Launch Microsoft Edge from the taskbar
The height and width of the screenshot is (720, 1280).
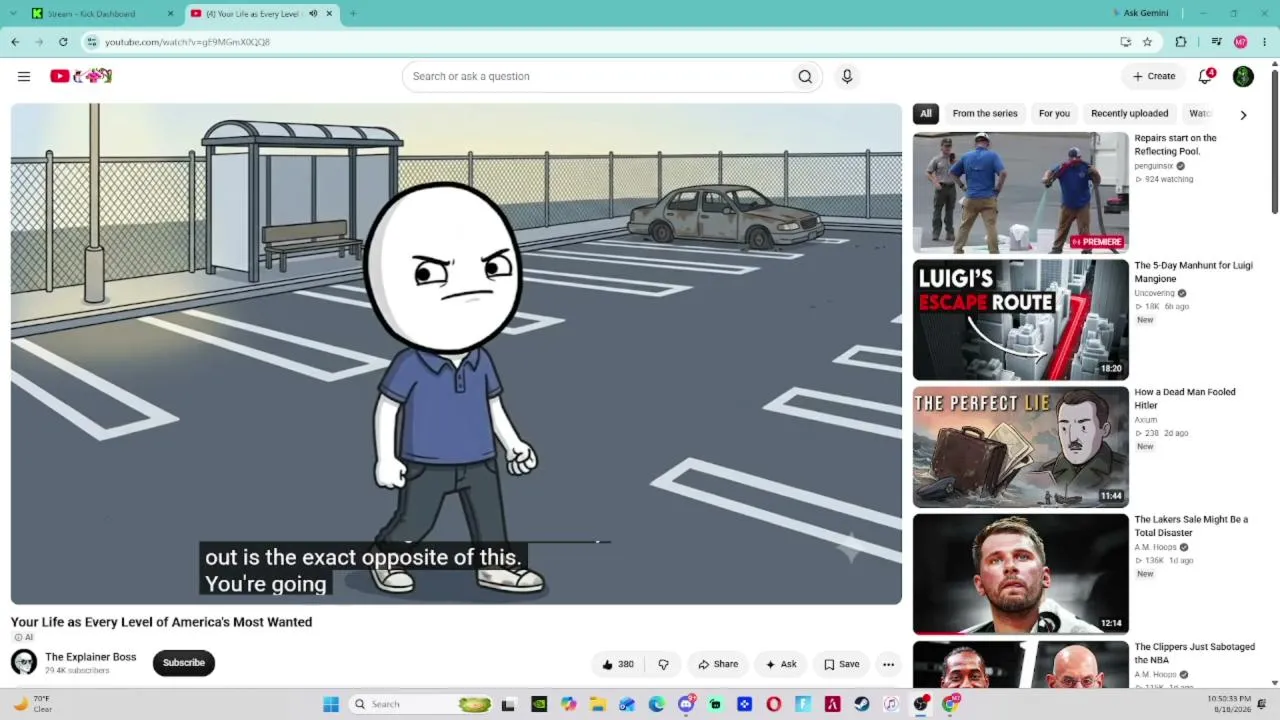point(656,704)
